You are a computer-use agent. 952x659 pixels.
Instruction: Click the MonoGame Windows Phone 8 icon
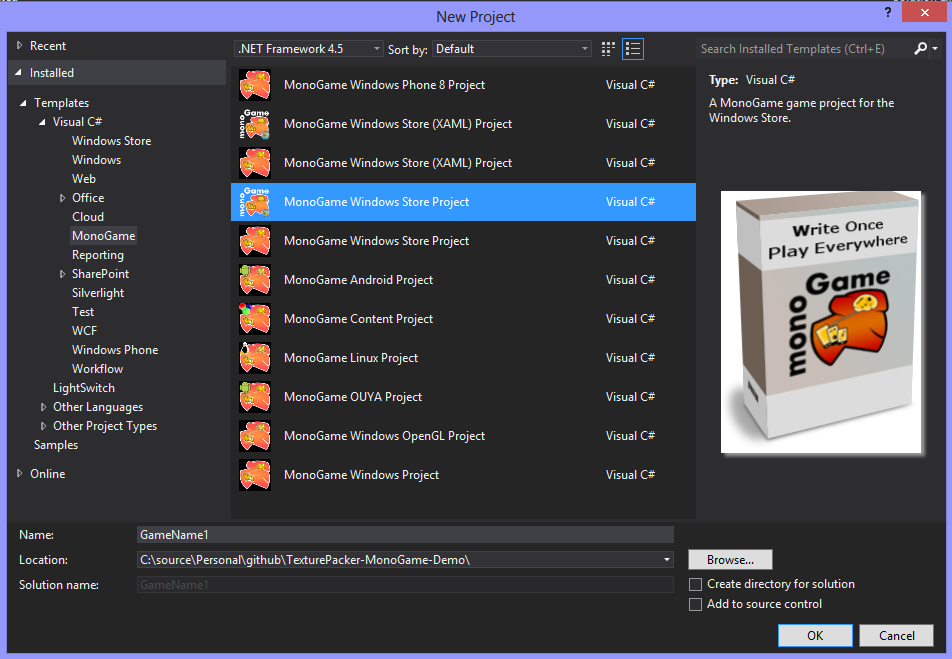tap(255, 85)
